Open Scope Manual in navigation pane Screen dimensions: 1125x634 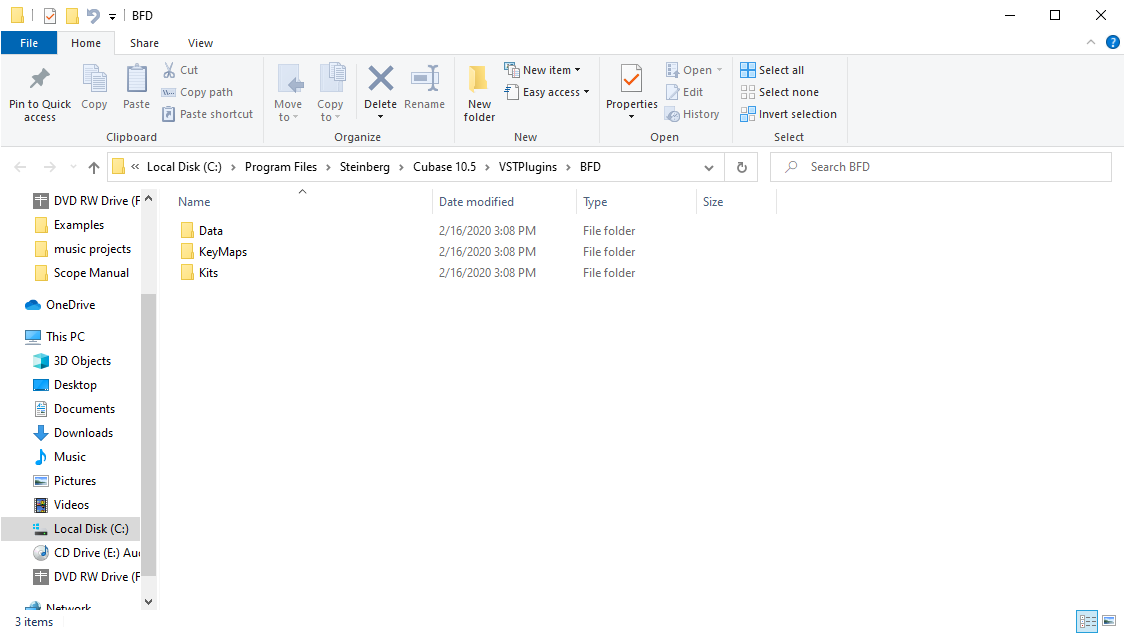point(82,273)
